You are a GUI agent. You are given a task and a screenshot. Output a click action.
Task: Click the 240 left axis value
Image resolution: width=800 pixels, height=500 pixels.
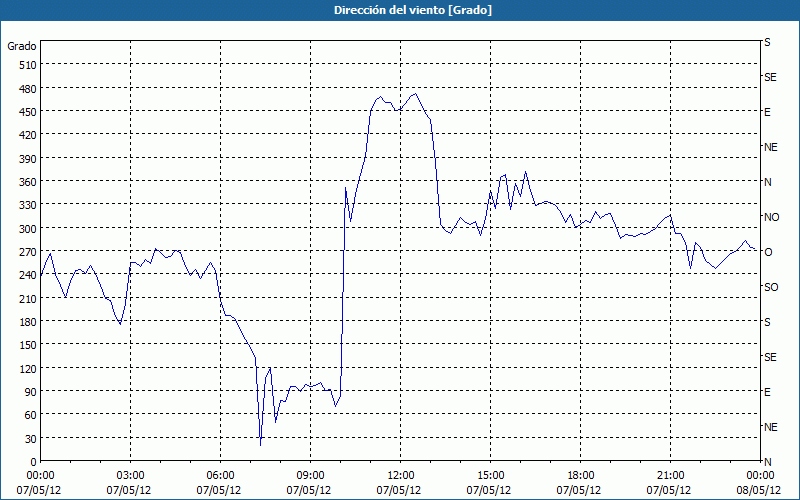[x=29, y=275]
